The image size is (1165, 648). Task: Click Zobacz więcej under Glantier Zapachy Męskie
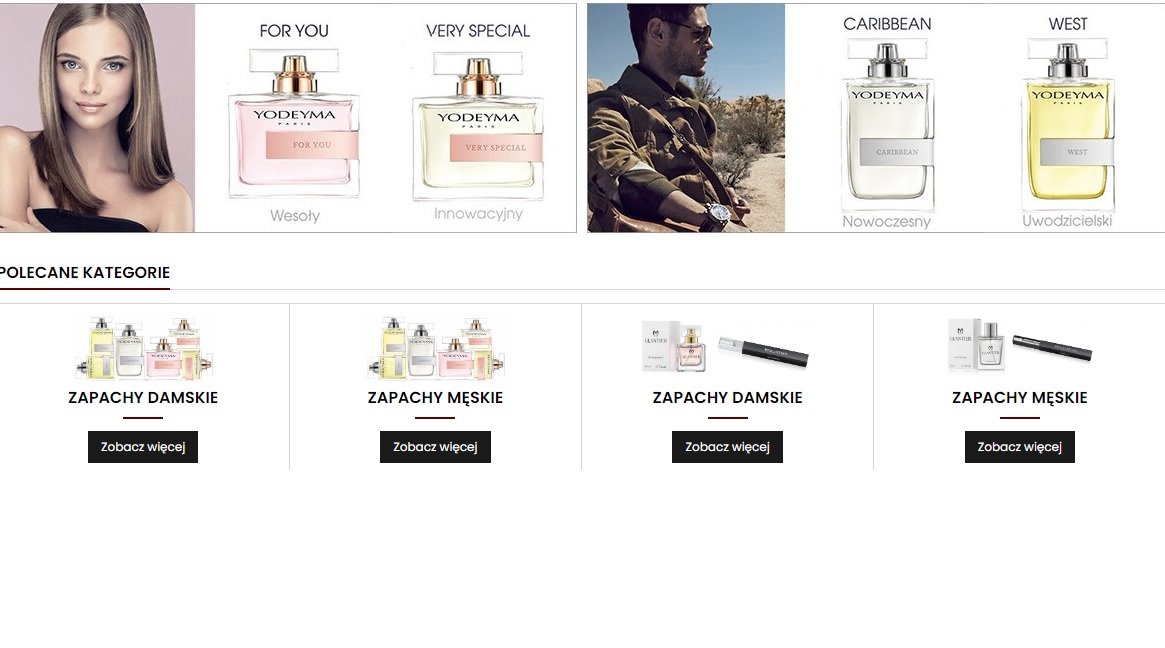click(x=1019, y=447)
